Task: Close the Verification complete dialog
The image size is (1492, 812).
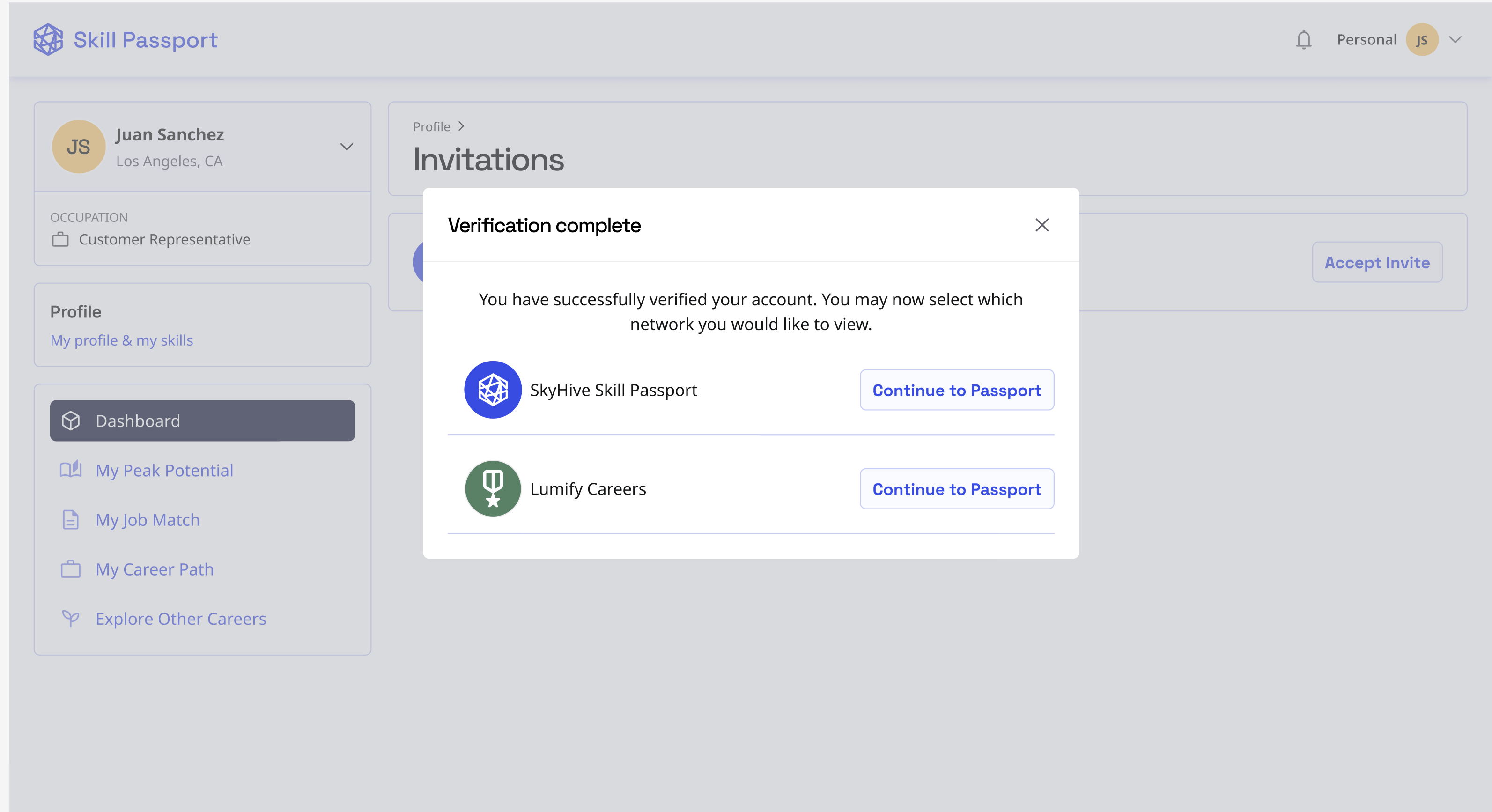Action: click(1041, 225)
